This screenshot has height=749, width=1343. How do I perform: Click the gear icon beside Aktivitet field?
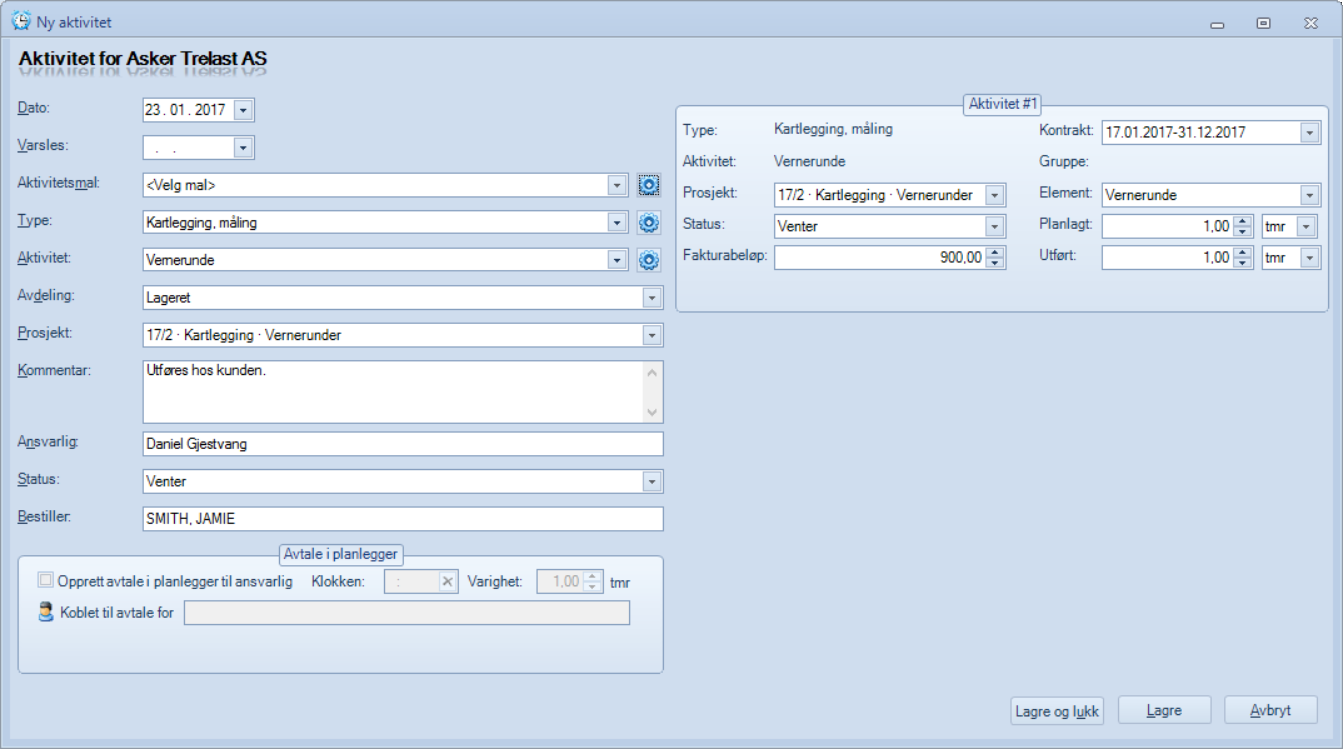point(649,260)
